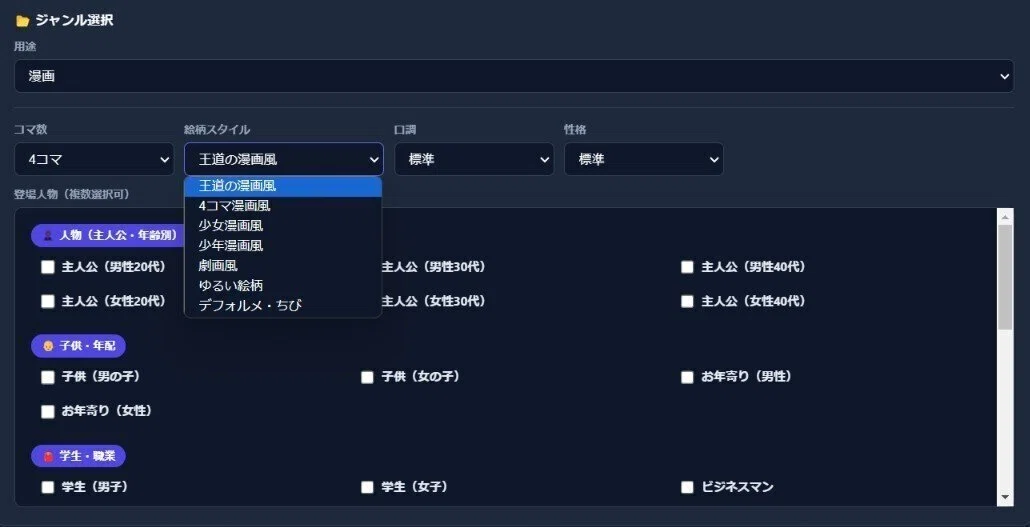Expand the 性格 dropdown
1030x527 pixels.
(644, 159)
